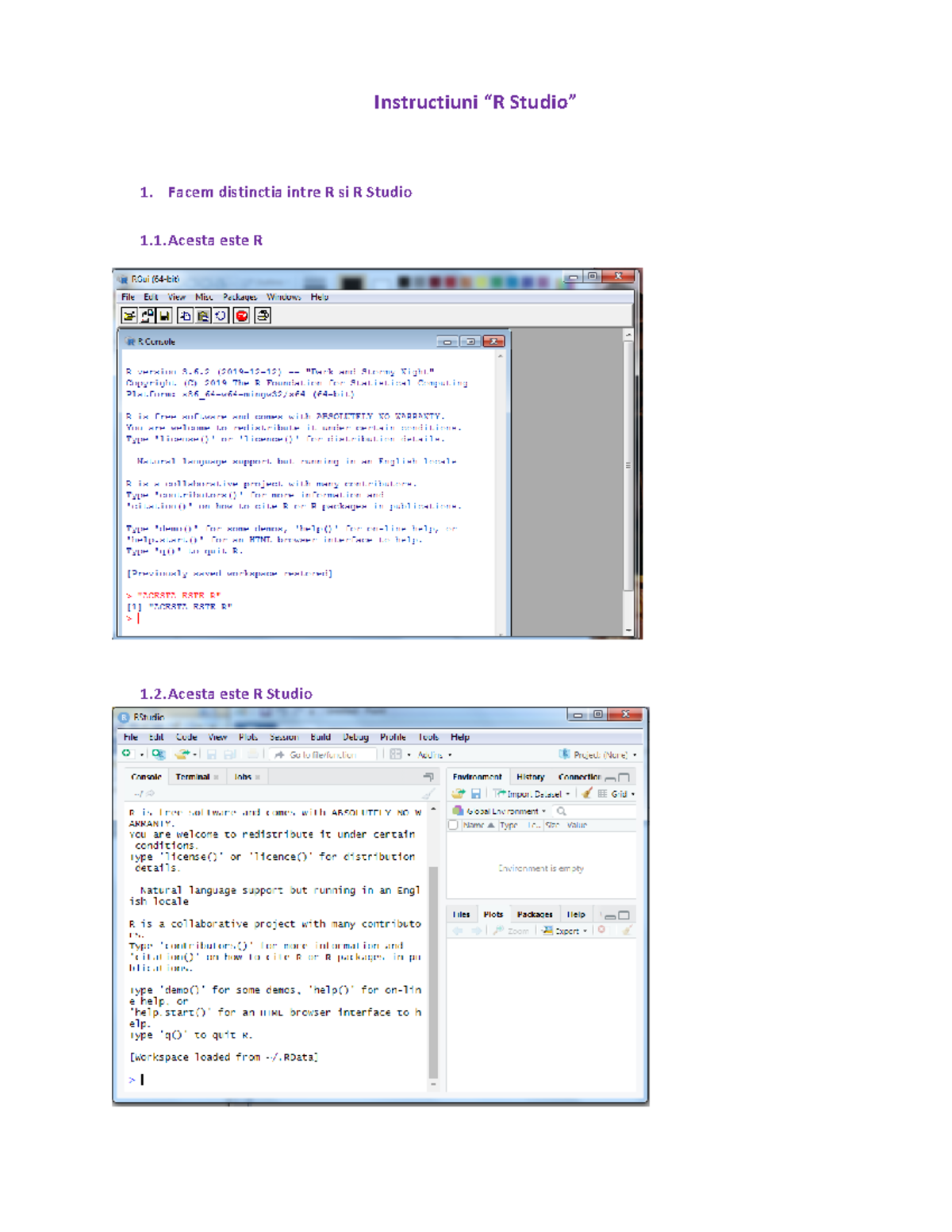Open the Packages menu in RGui

[240, 297]
